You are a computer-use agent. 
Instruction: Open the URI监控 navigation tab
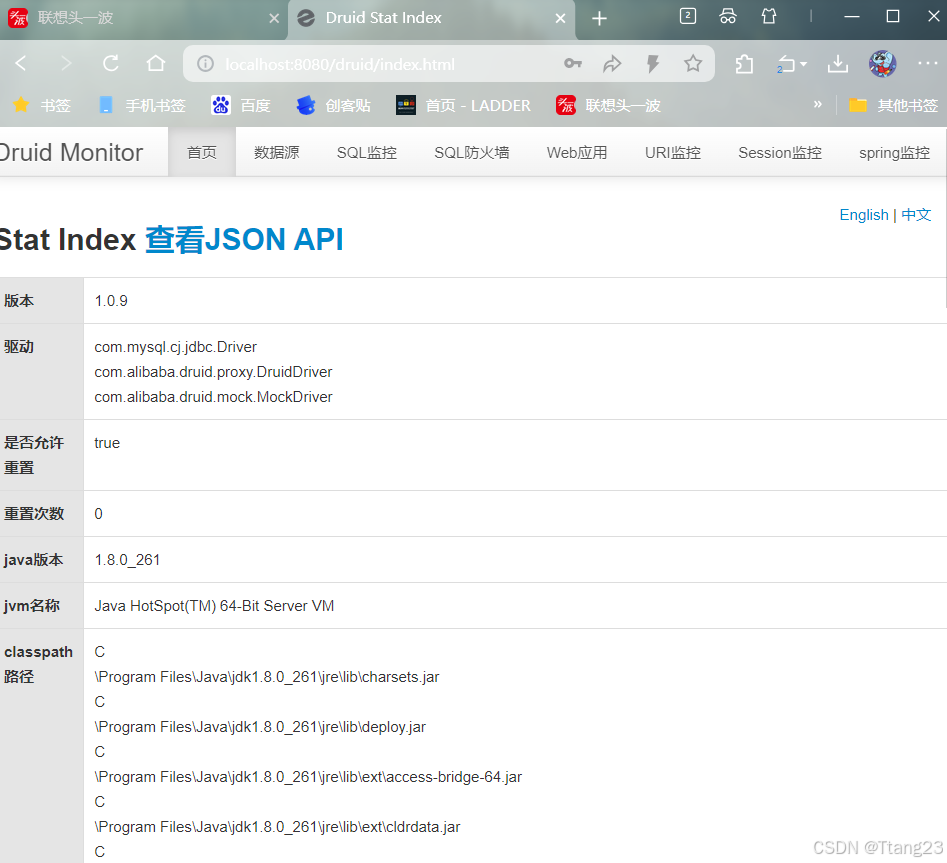(x=673, y=152)
